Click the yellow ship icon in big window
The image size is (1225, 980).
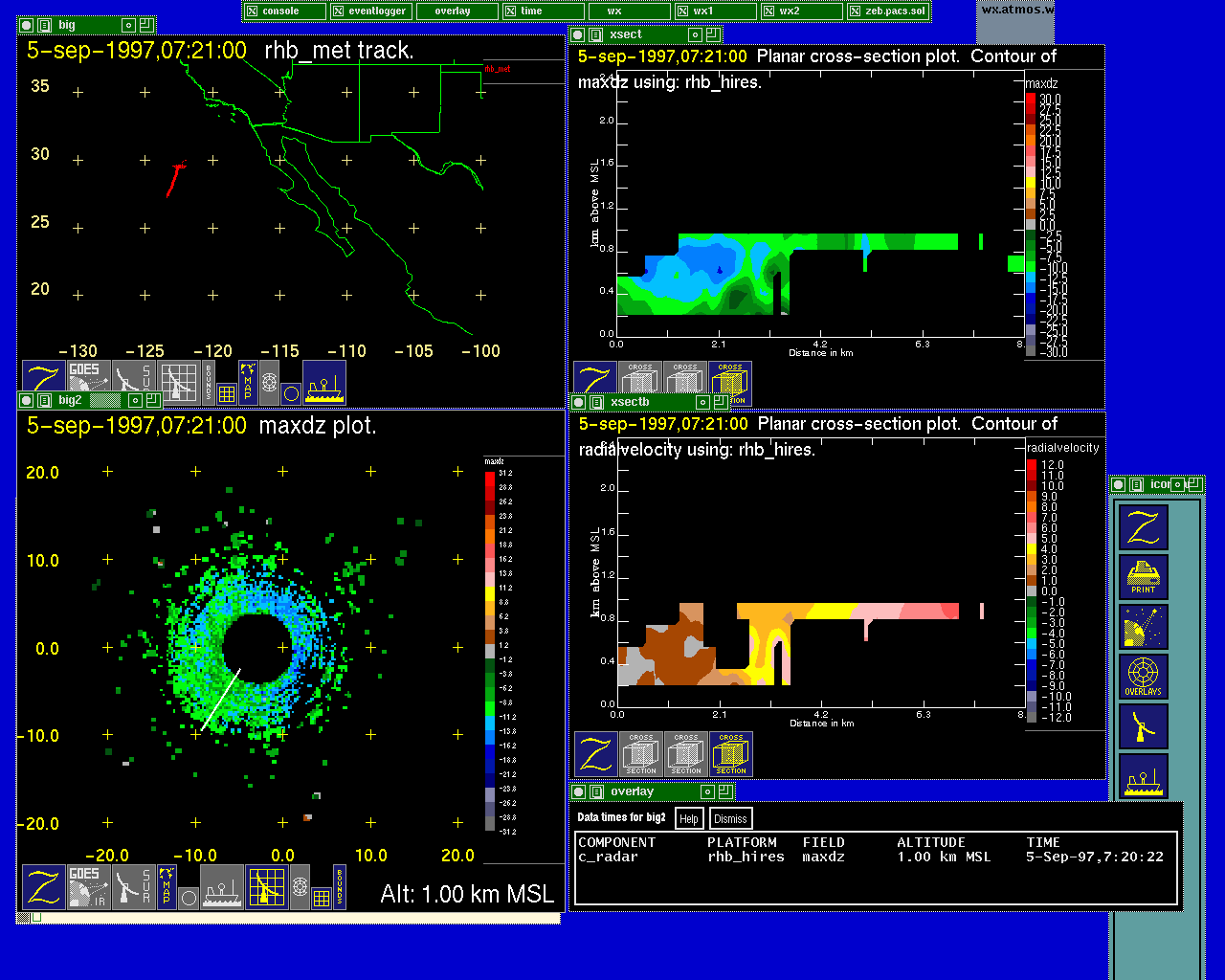[x=324, y=383]
